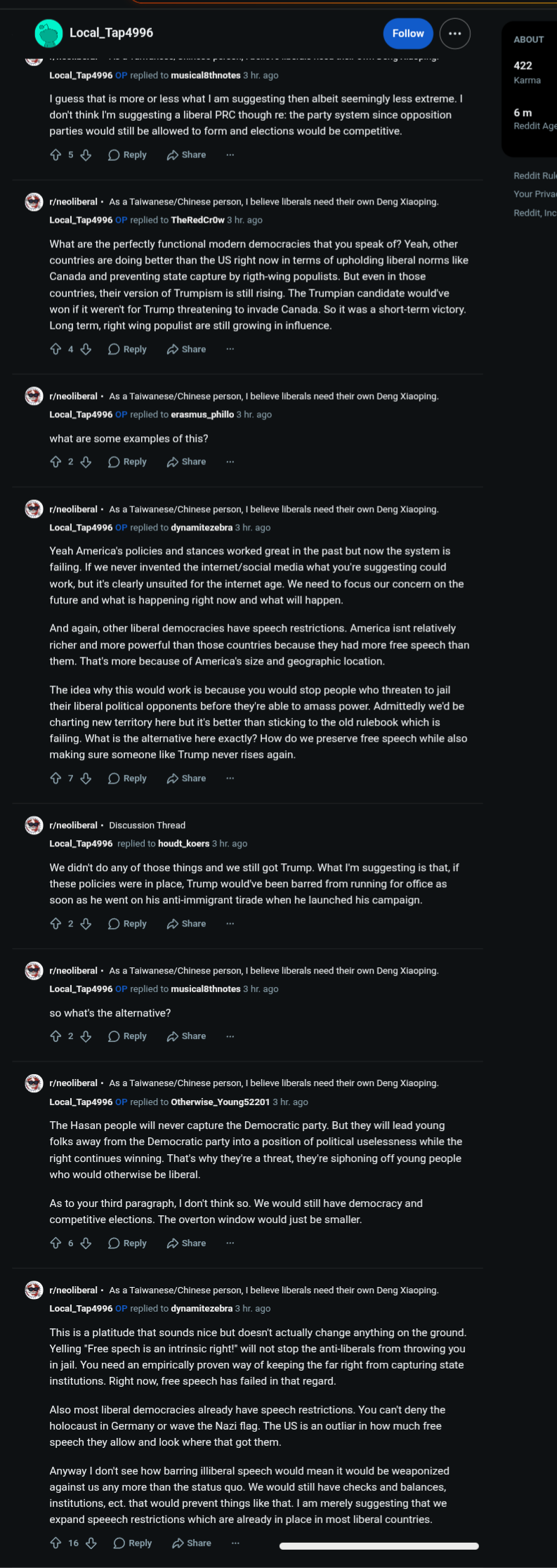Viewport: 557px width, 1568px height.
Task: Reply to the comment with 6 points
Action: 127,1243
